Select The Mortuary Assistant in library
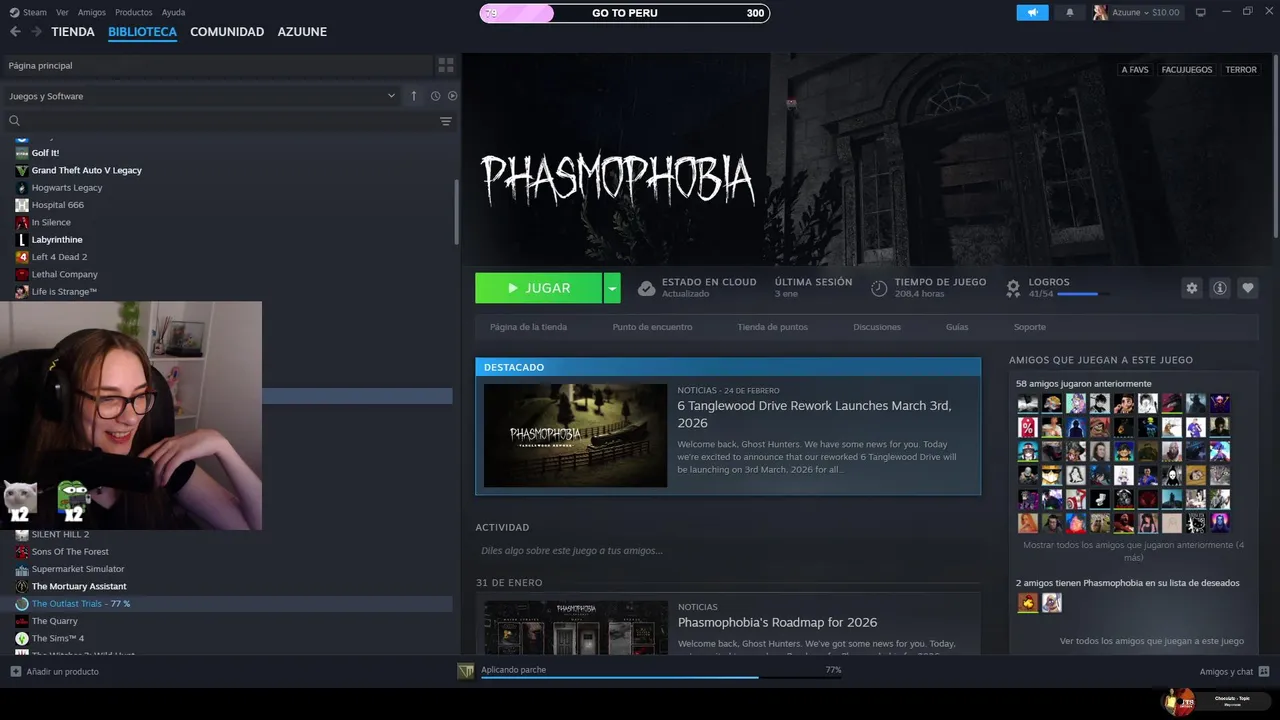This screenshot has height=720, width=1280. click(79, 586)
